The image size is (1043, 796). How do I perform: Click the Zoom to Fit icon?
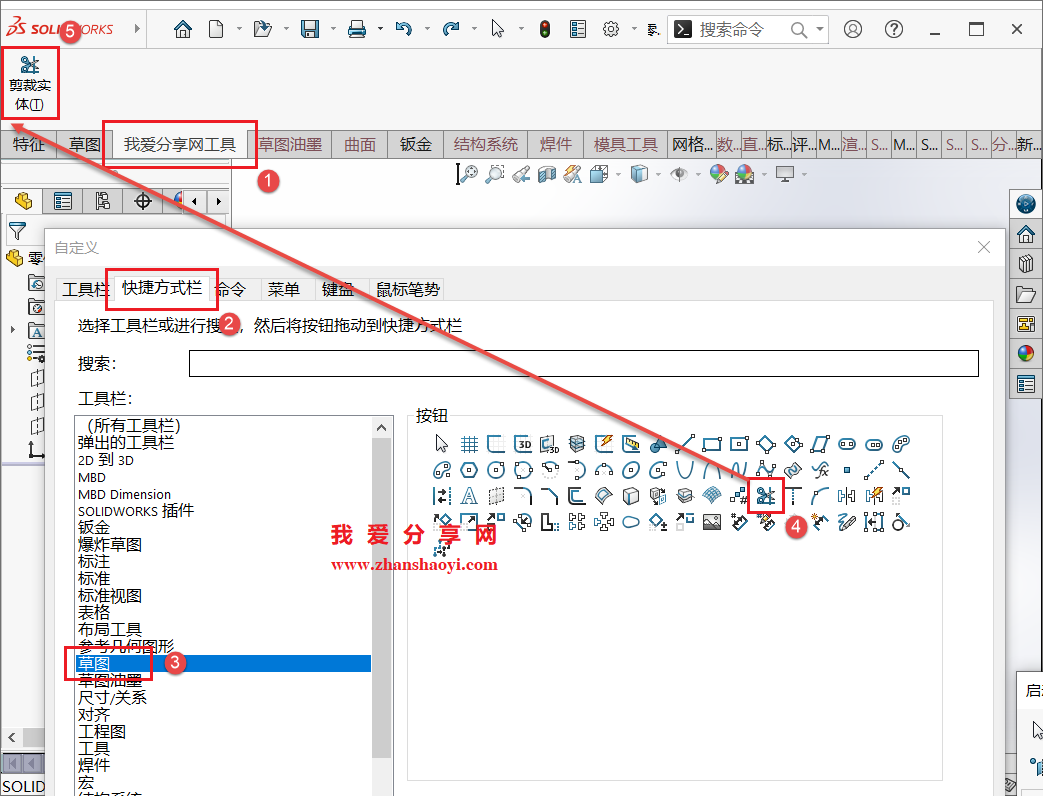pyautogui.click(x=470, y=173)
